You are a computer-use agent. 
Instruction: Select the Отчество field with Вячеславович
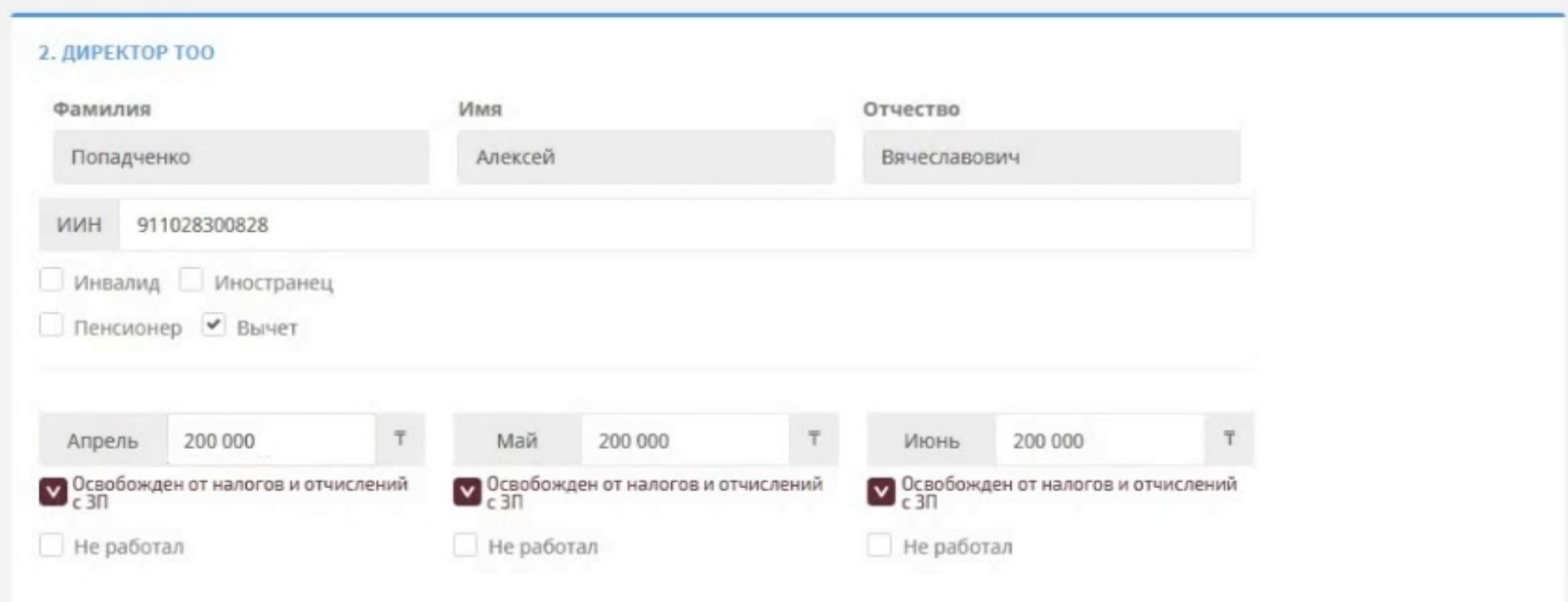(1051, 157)
